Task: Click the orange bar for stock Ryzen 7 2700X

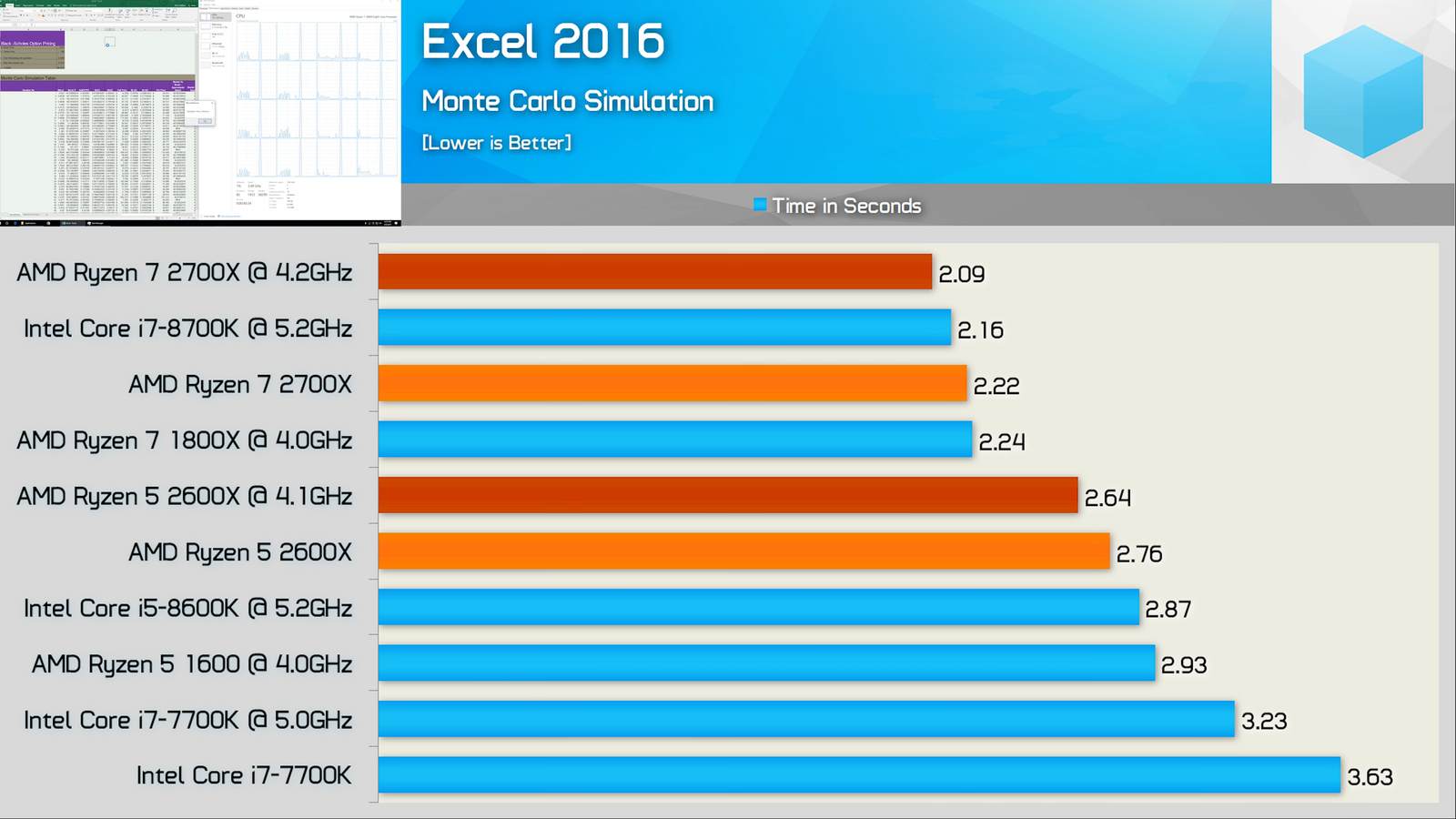Action: point(672,383)
